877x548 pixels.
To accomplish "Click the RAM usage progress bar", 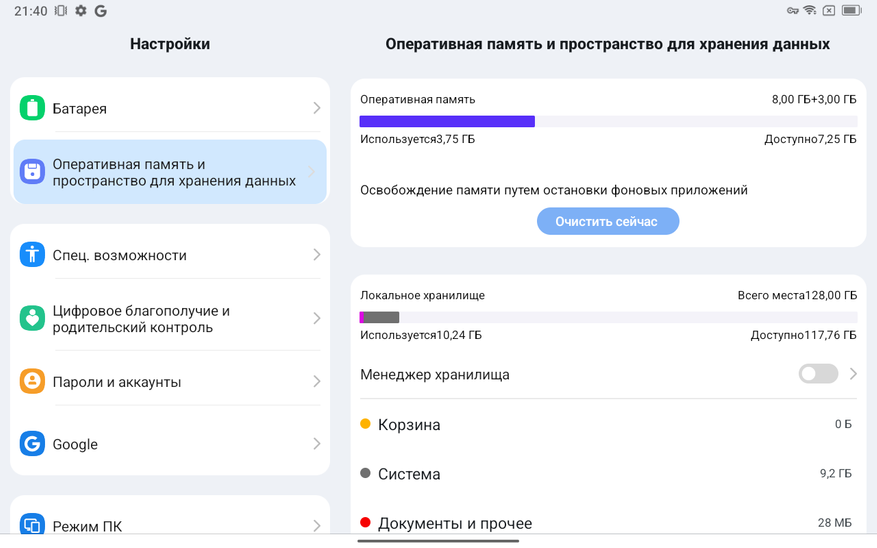I will (x=608, y=122).
